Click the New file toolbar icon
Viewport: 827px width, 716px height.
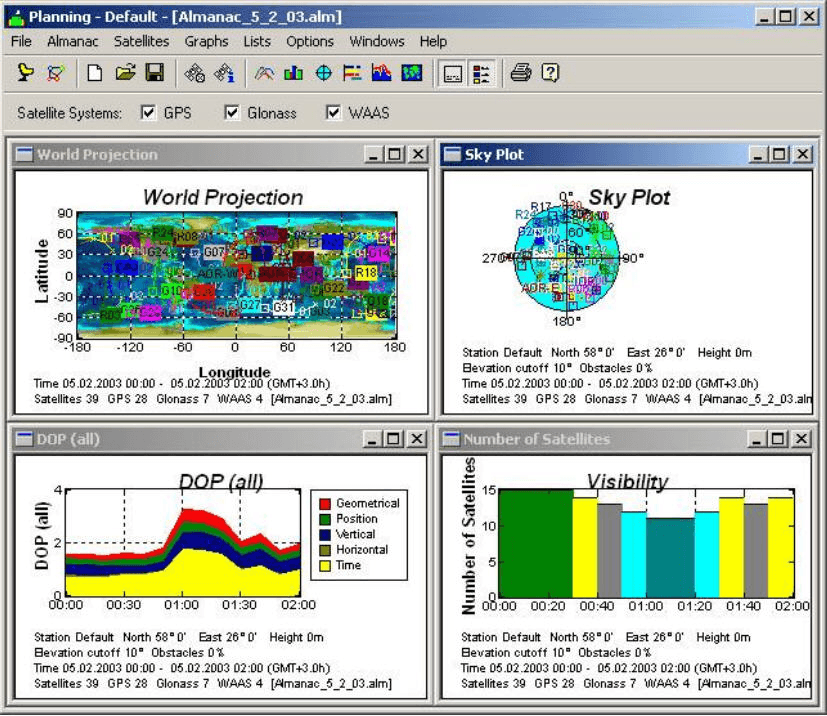point(94,73)
